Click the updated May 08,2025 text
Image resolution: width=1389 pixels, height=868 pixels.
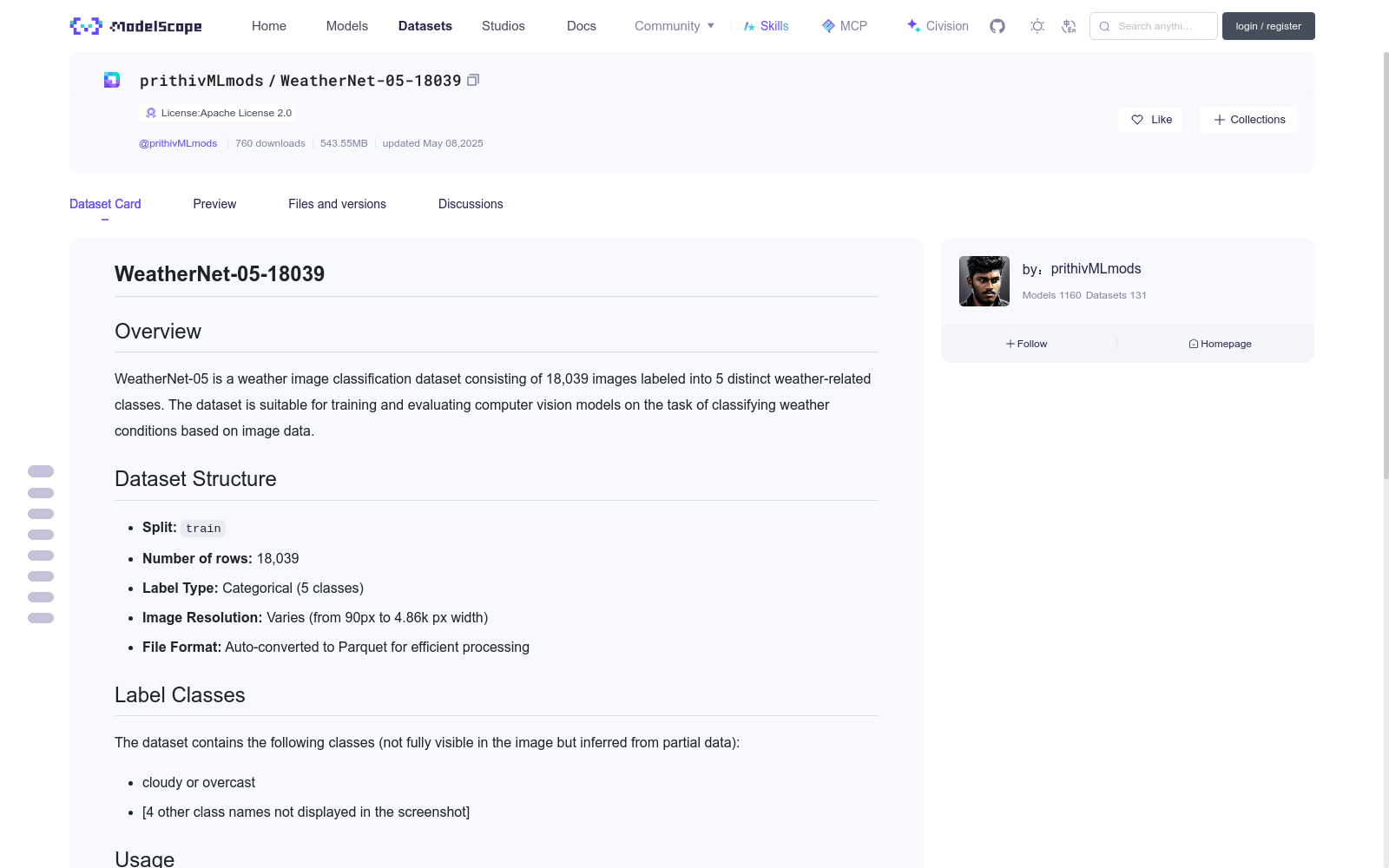433,143
